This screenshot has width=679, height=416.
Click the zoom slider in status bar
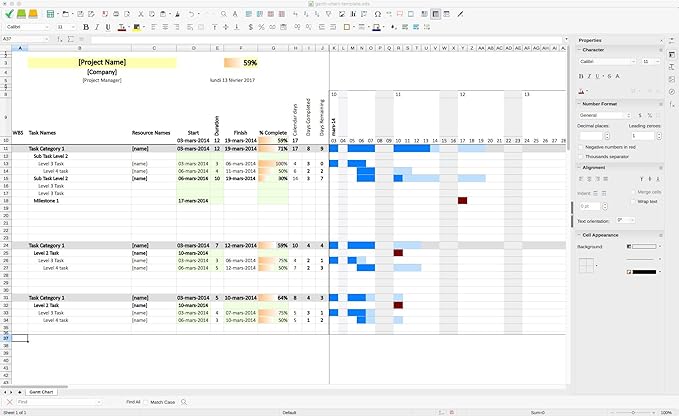click(633, 413)
